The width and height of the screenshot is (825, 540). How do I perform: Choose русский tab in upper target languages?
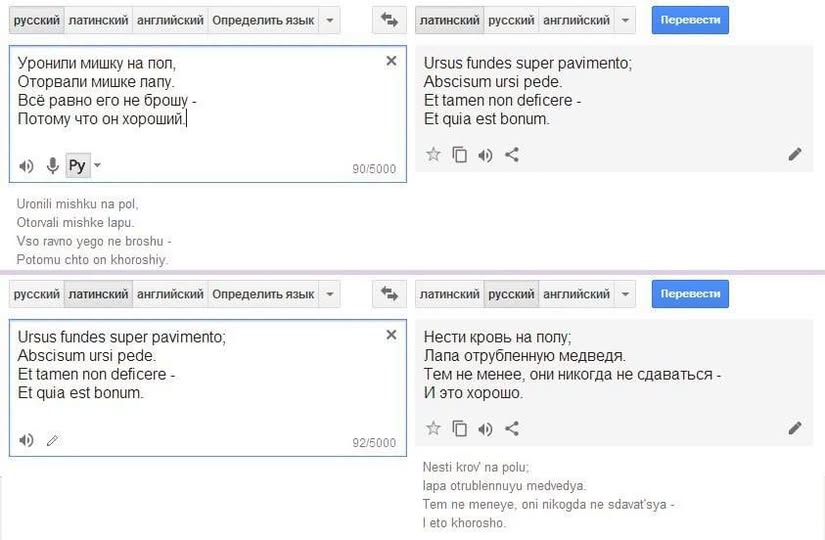pos(511,20)
